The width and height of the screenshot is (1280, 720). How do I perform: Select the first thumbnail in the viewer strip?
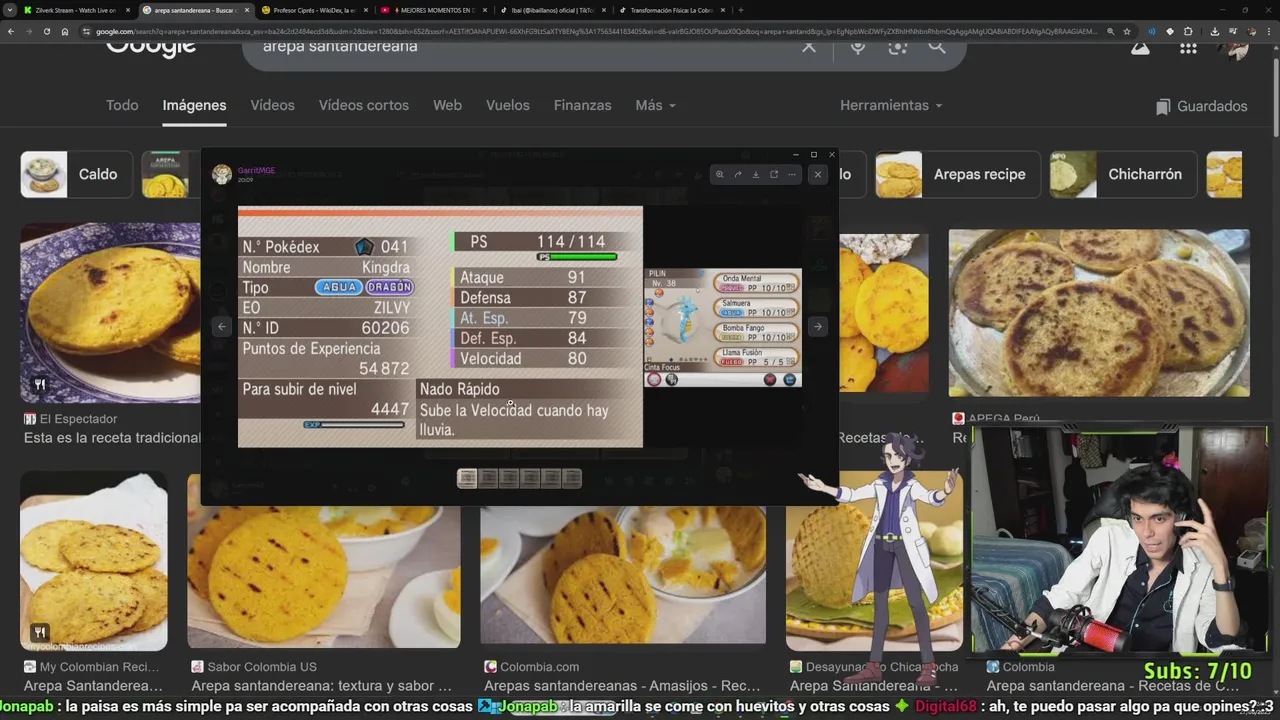pyautogui.click(x=467, y=478)
